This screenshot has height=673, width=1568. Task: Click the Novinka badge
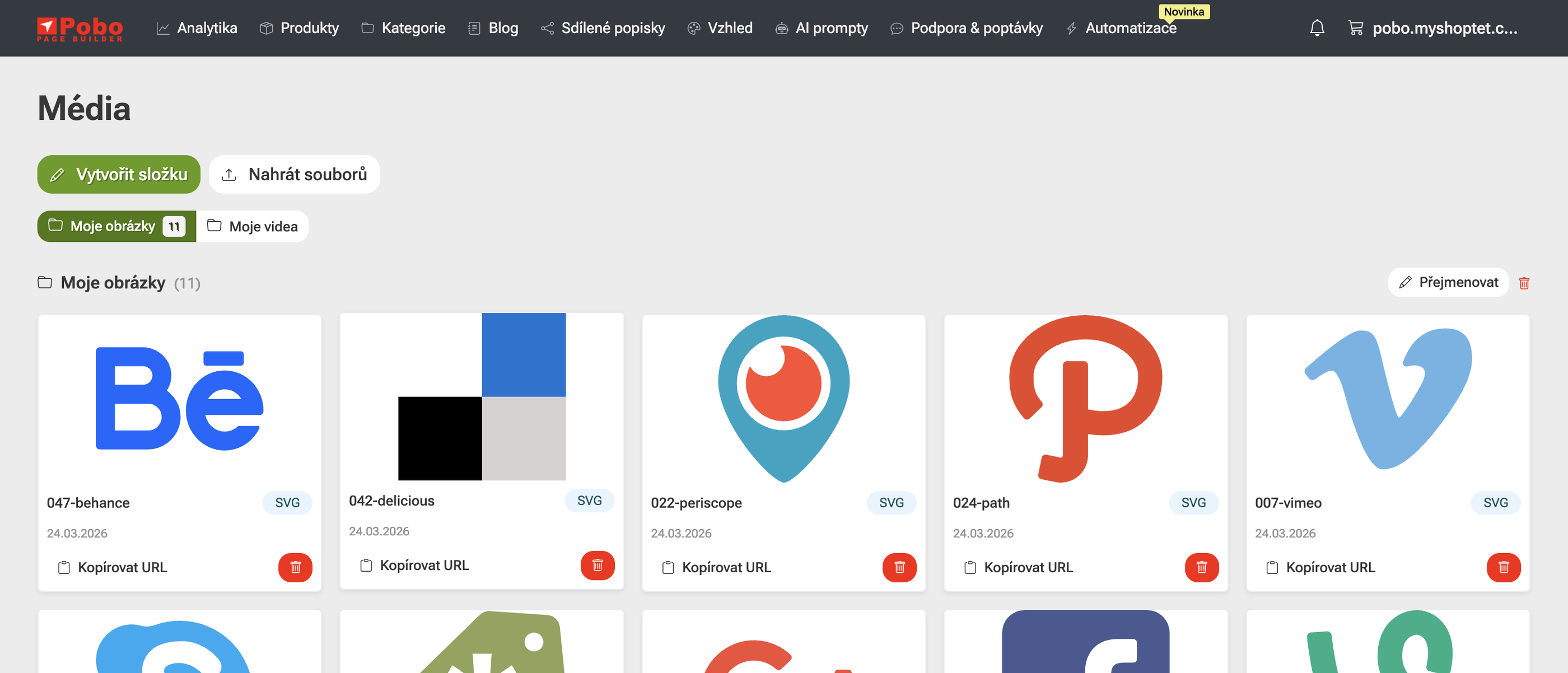pyautogui.click(x=1183, y=12)
